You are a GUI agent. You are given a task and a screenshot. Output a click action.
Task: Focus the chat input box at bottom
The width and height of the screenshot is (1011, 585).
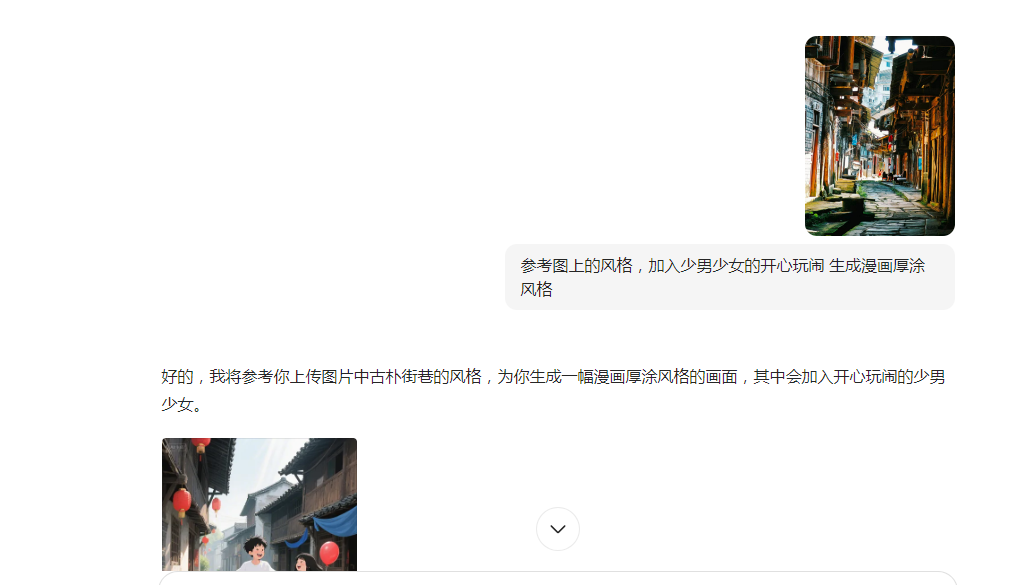[558, 578]
